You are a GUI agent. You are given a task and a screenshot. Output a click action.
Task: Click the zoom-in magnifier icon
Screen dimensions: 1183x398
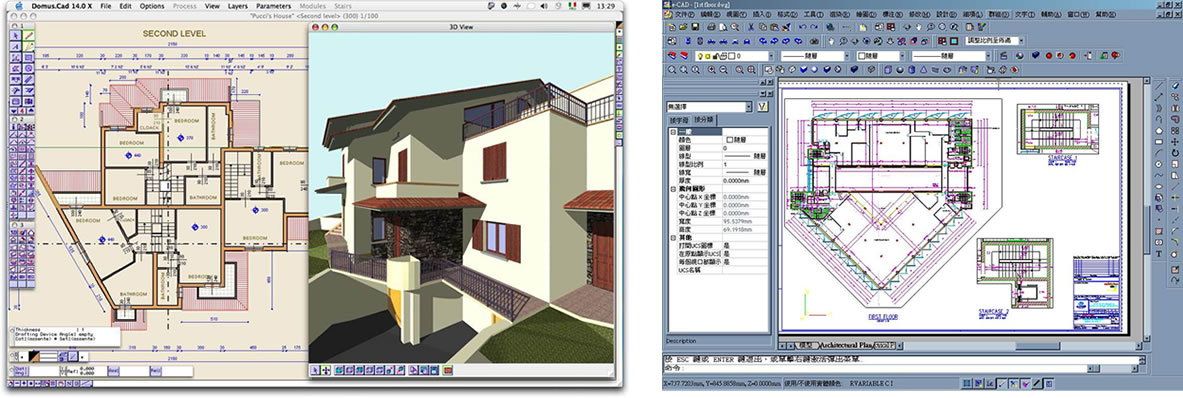[711, 69]
